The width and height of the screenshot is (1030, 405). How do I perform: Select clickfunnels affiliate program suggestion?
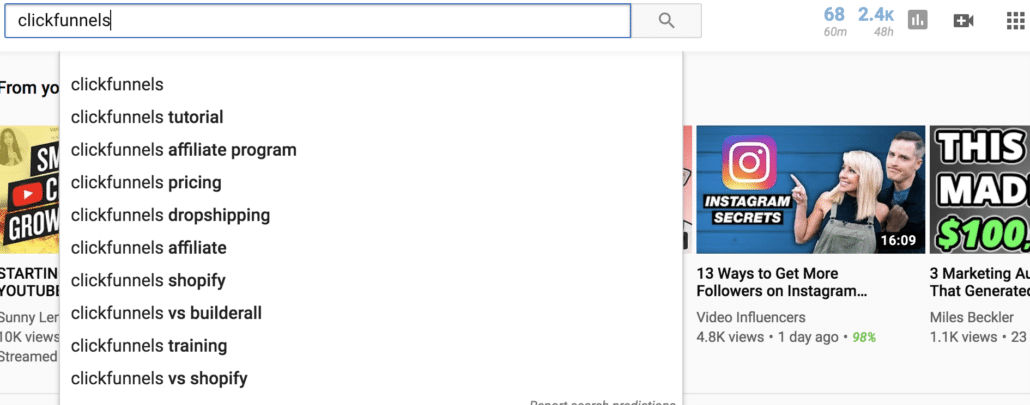[x=370, y=150]
